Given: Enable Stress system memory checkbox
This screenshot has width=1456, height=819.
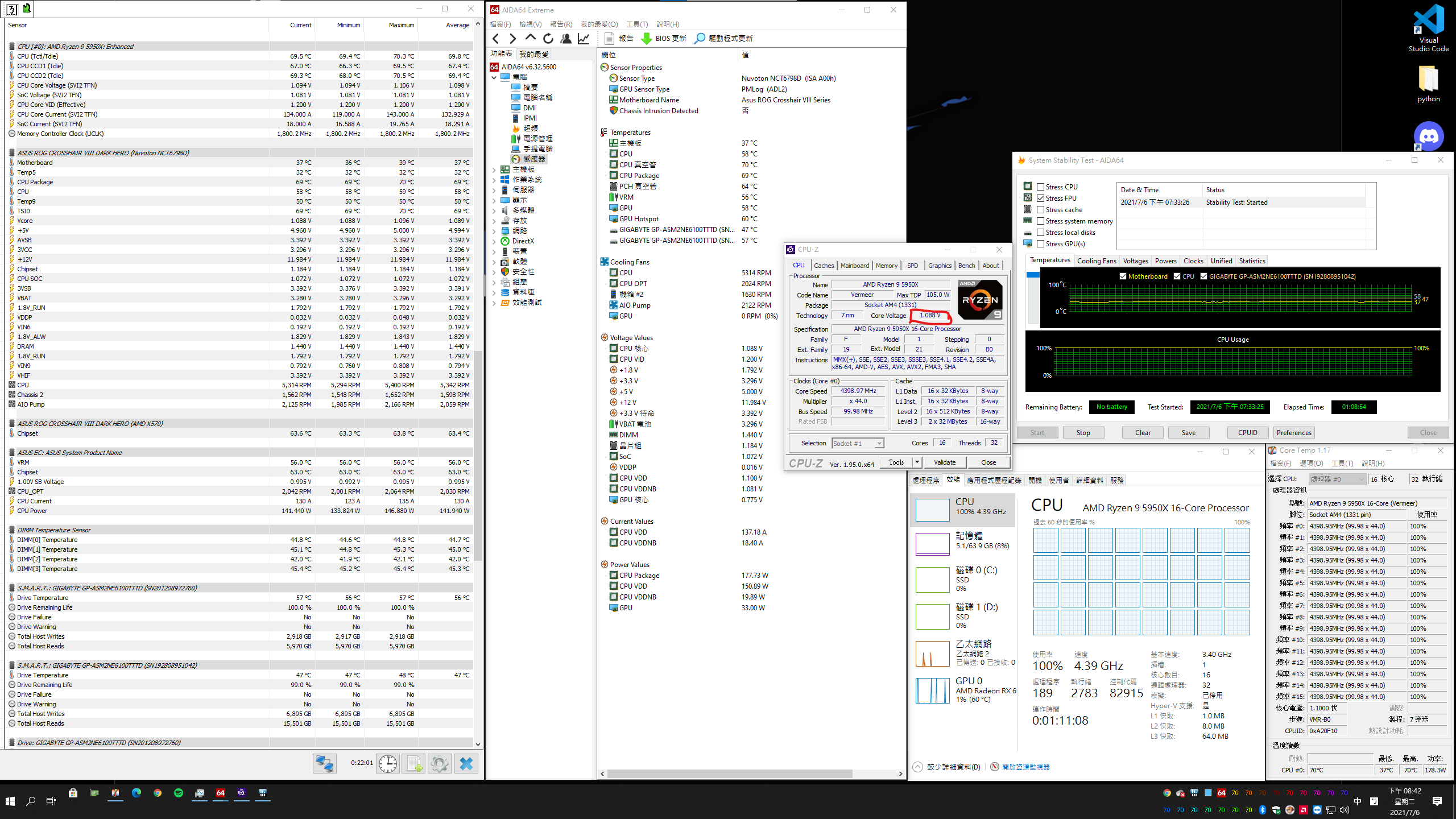Looking at the screenshot, I should point(1040,221).
